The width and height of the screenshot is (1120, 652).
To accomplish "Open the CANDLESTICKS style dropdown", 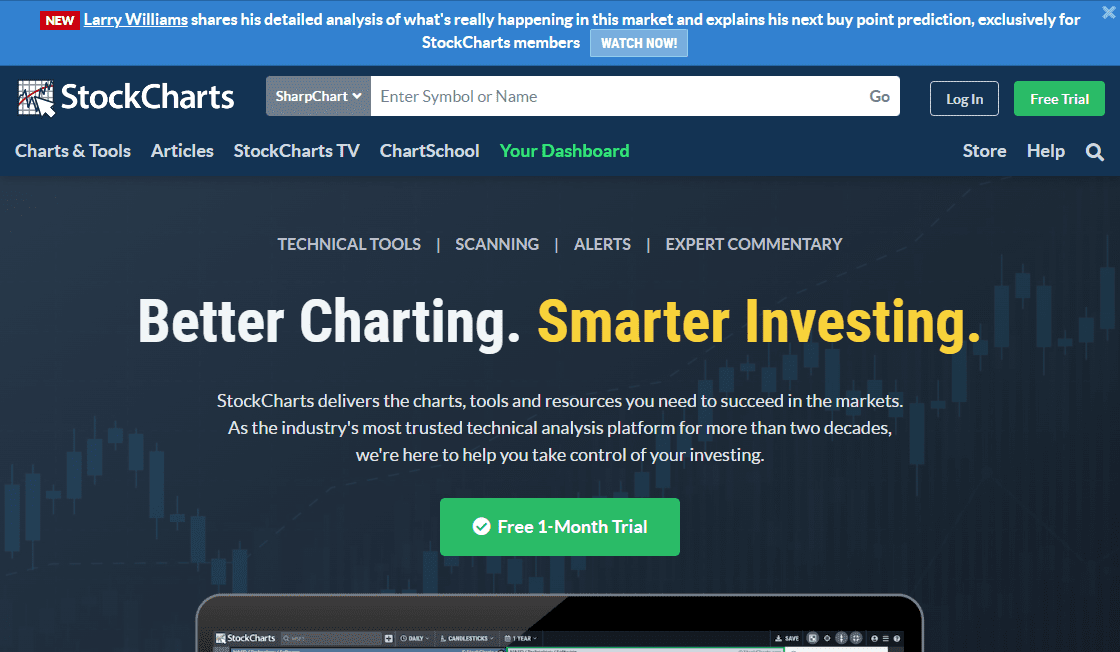I will [x=470, y=638].
